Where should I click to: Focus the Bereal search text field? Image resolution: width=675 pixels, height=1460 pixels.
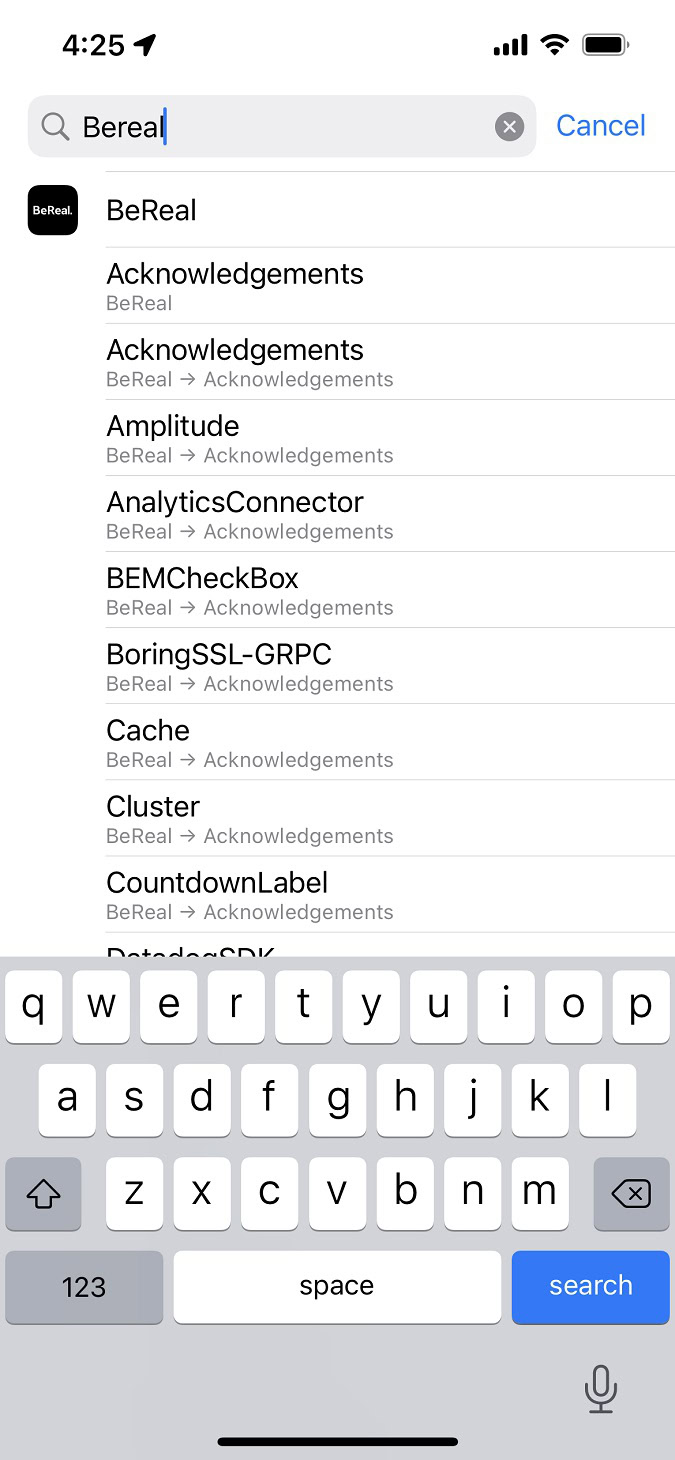click(x=280, y=127)
